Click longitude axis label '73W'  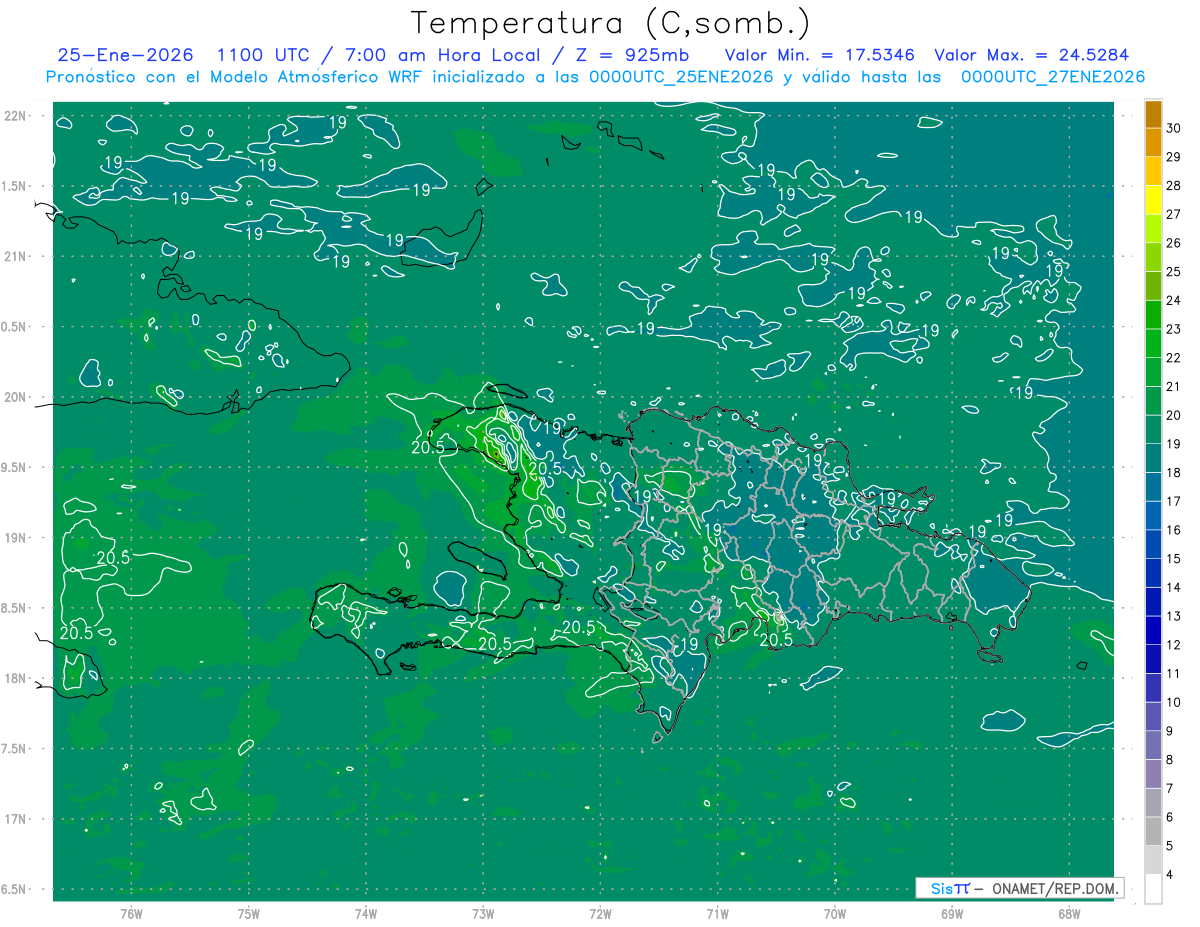[483, 914]
